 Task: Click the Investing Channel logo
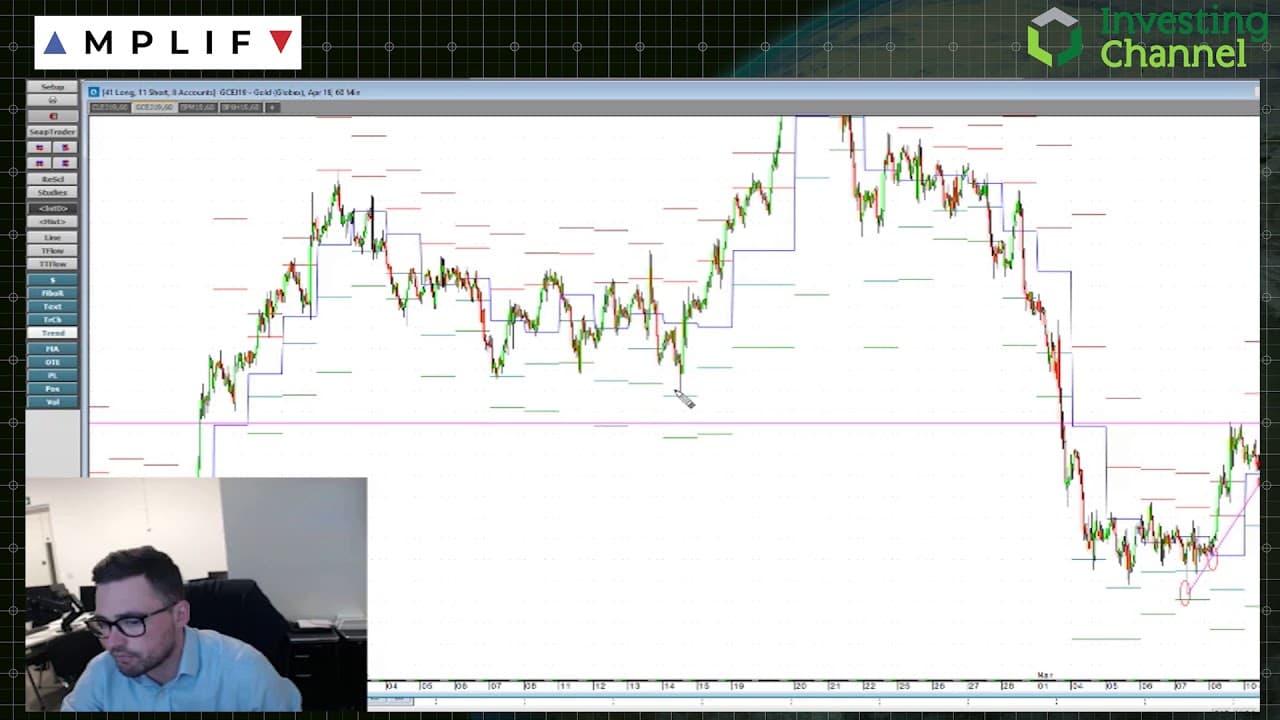(1147, 38)
